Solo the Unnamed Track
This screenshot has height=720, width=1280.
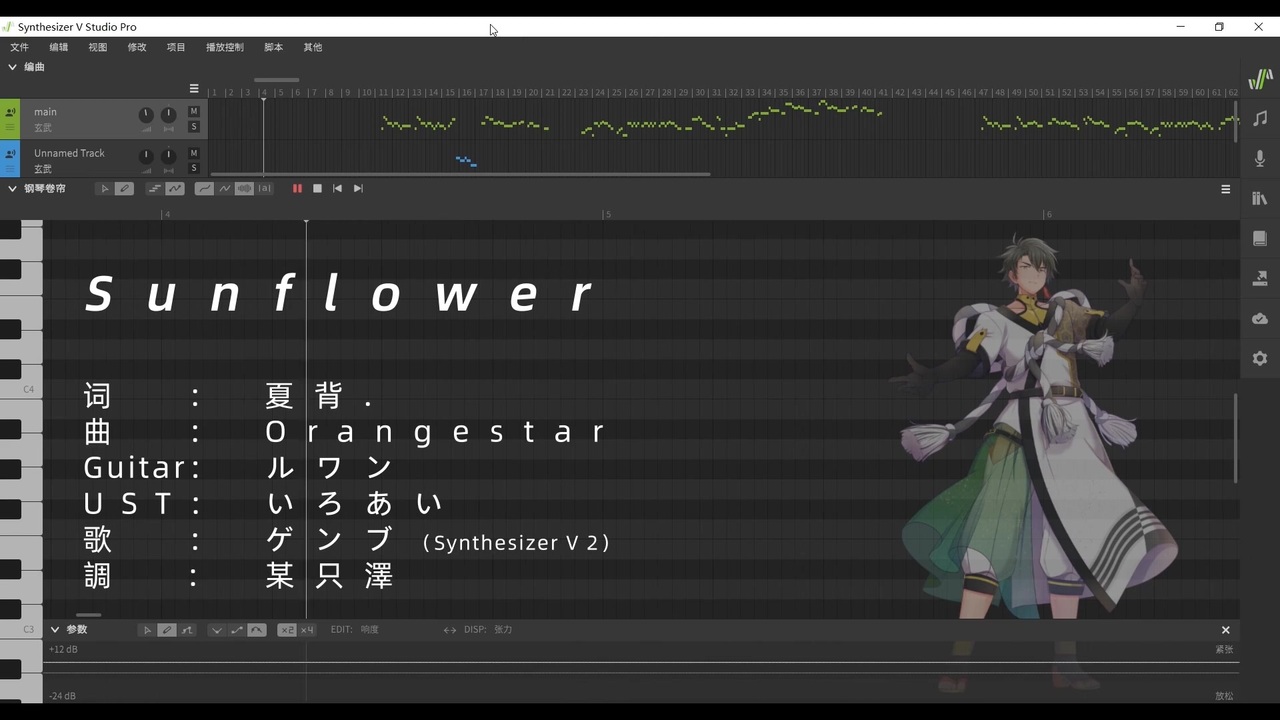click(194, 168)
